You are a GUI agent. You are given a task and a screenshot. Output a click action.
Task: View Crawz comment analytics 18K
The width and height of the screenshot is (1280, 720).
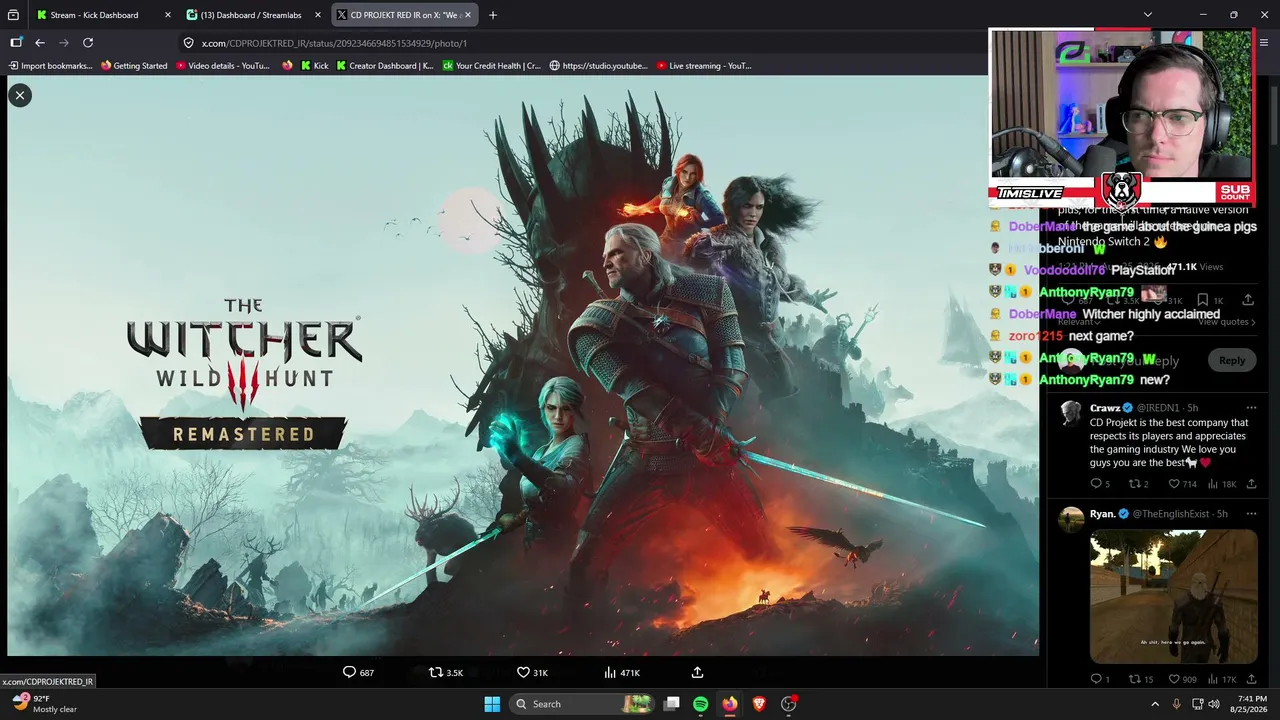point(1222,484)
